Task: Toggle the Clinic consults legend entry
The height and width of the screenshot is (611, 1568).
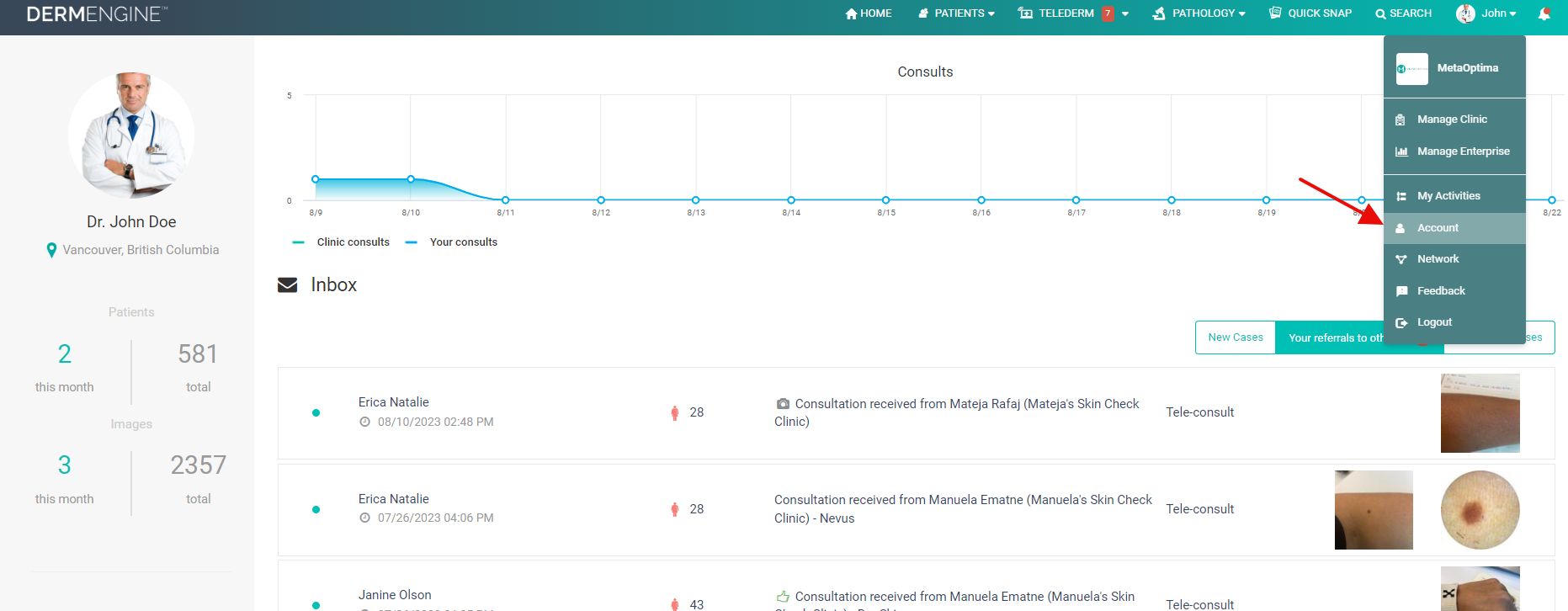Action: (341, 242)
